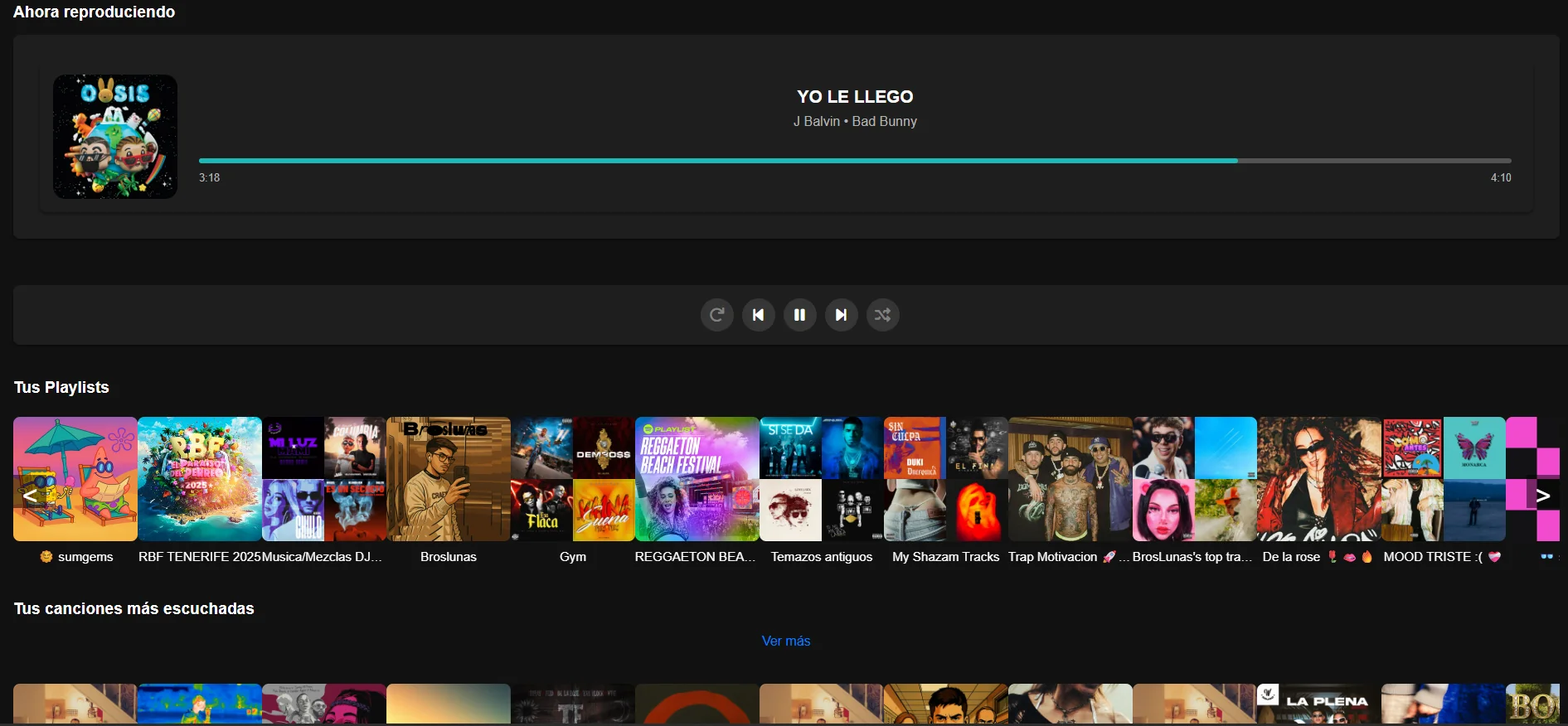Screen dimensions: 1568x726
Task: Open the RBF TENERIFE 2025 playlist cover
Action: click(200, 479)
